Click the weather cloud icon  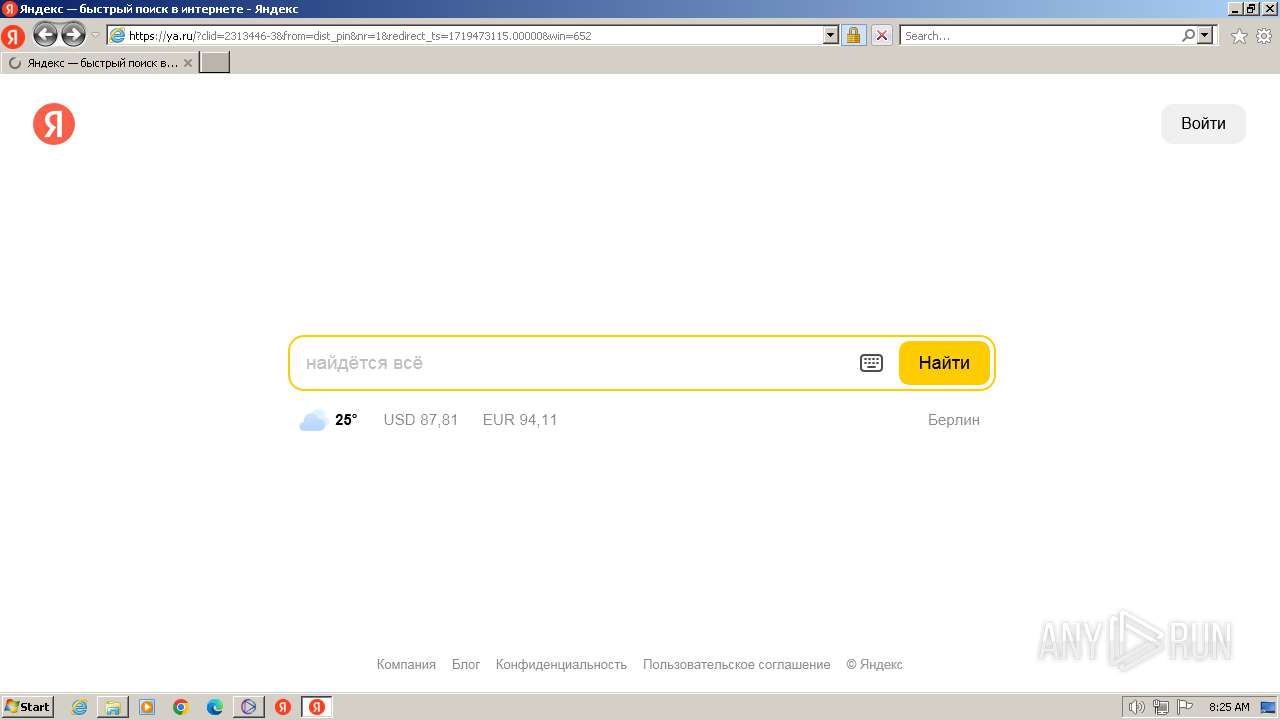pyautogui.click(x=313, y=420)
